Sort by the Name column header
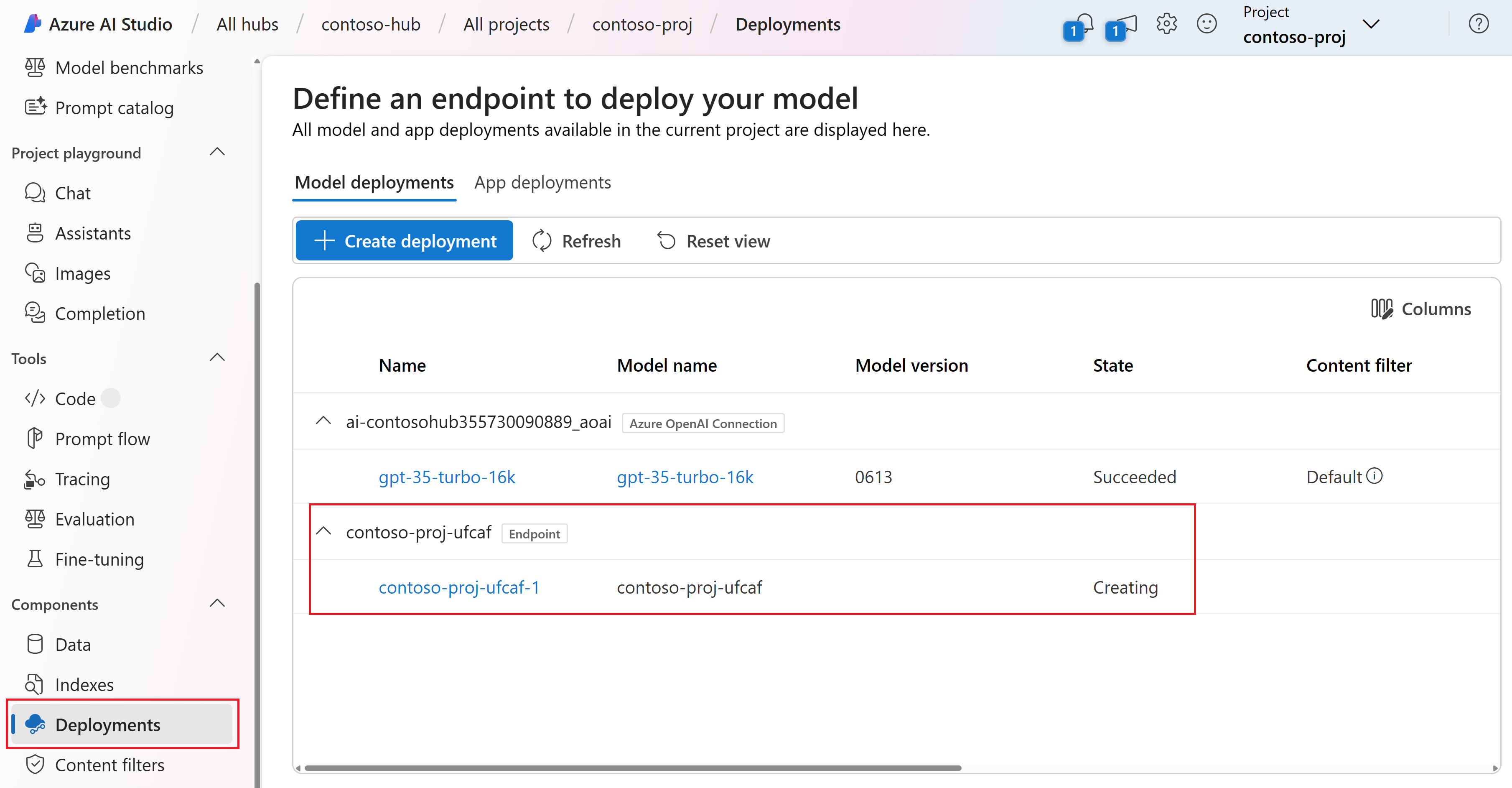The image size is (1512, 788). (402, 365)
